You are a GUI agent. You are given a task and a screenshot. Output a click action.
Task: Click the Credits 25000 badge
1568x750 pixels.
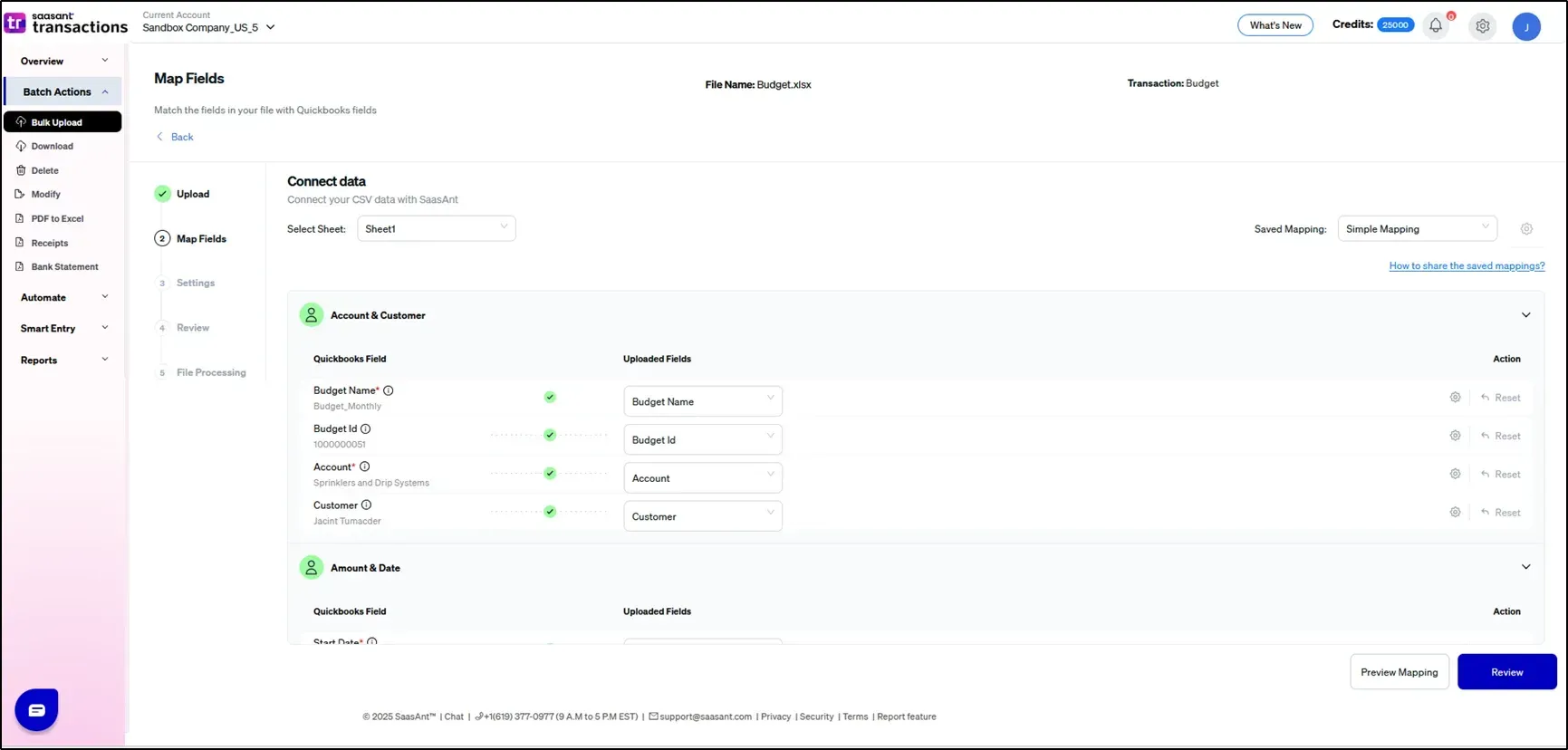click(1395, 24)
